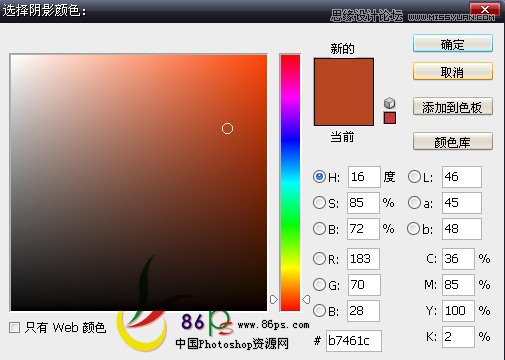Click the vertical hue spectrum slider bar

[290, 183]
